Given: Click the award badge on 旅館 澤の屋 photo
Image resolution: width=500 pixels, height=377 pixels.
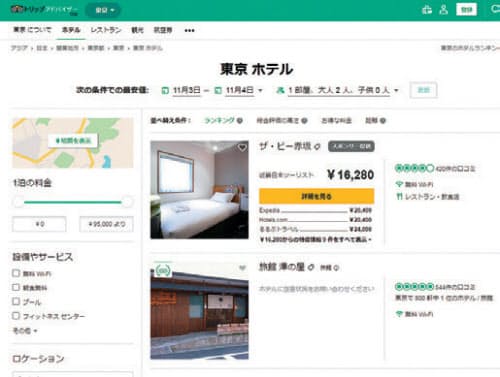Looking at the screenshot, I should click(x=163, y=270).
